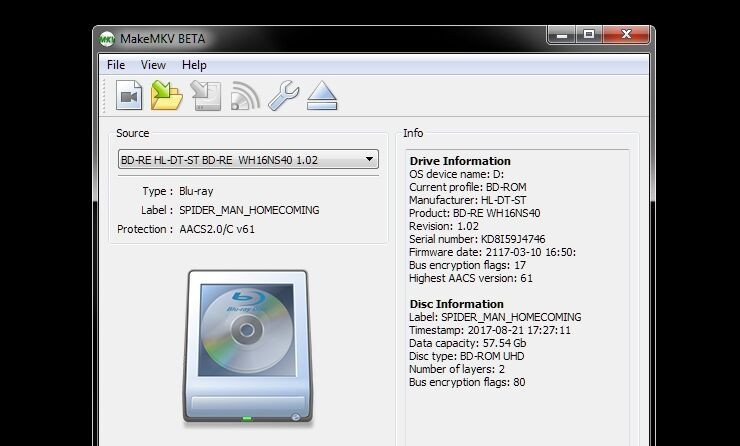
Task: Click the Current profile: BD-ROM line
Action: coord(468,187)
